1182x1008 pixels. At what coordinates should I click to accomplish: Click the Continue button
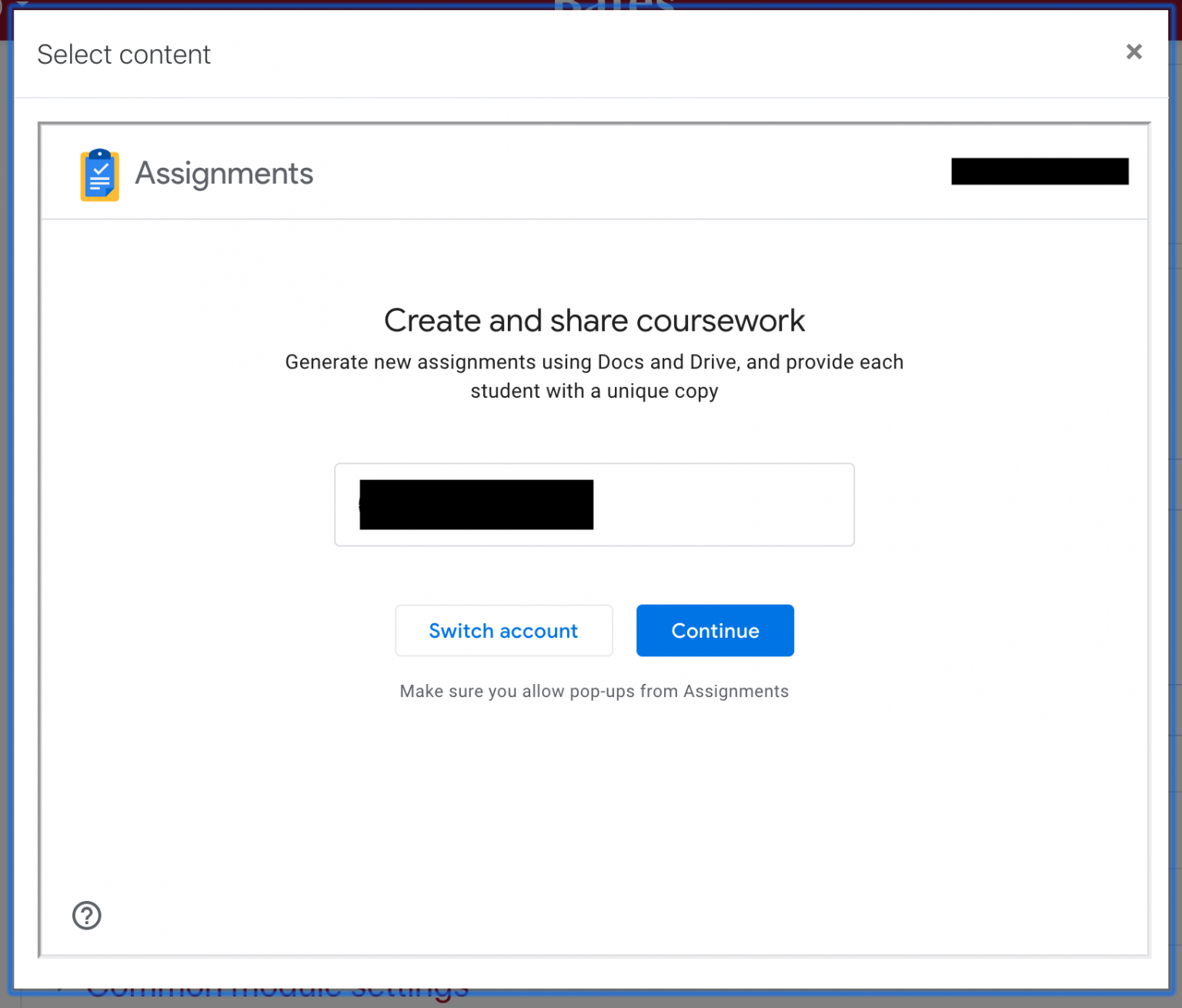(x=715, y=631)
